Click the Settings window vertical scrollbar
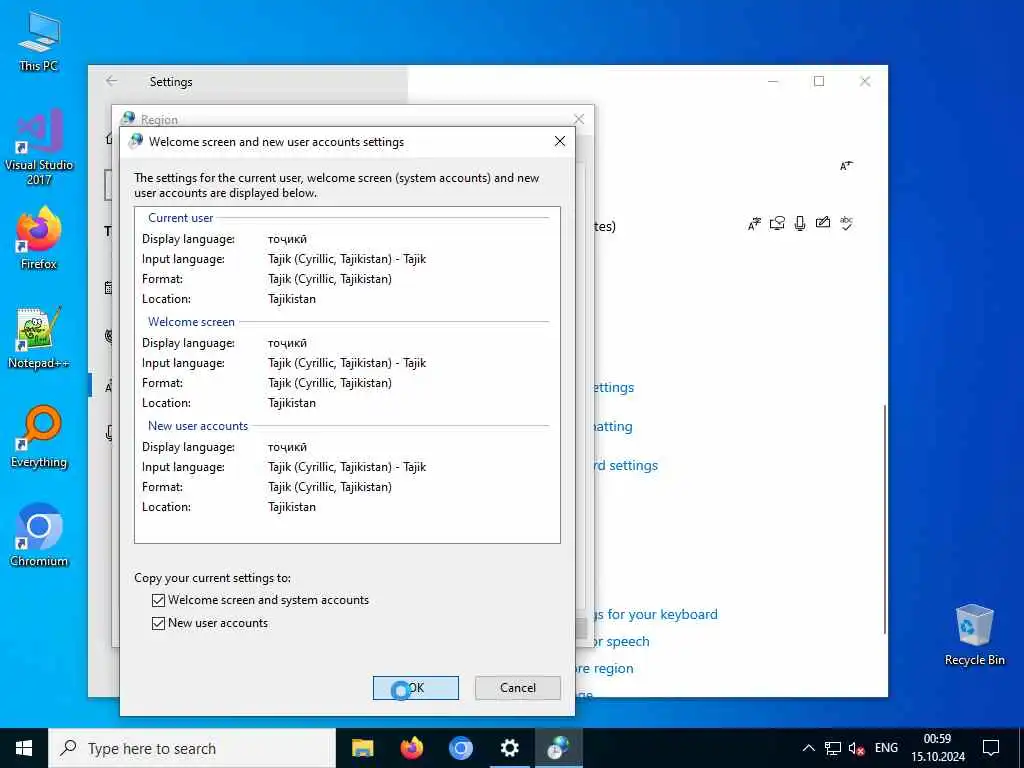 click(x=885, y=519)
